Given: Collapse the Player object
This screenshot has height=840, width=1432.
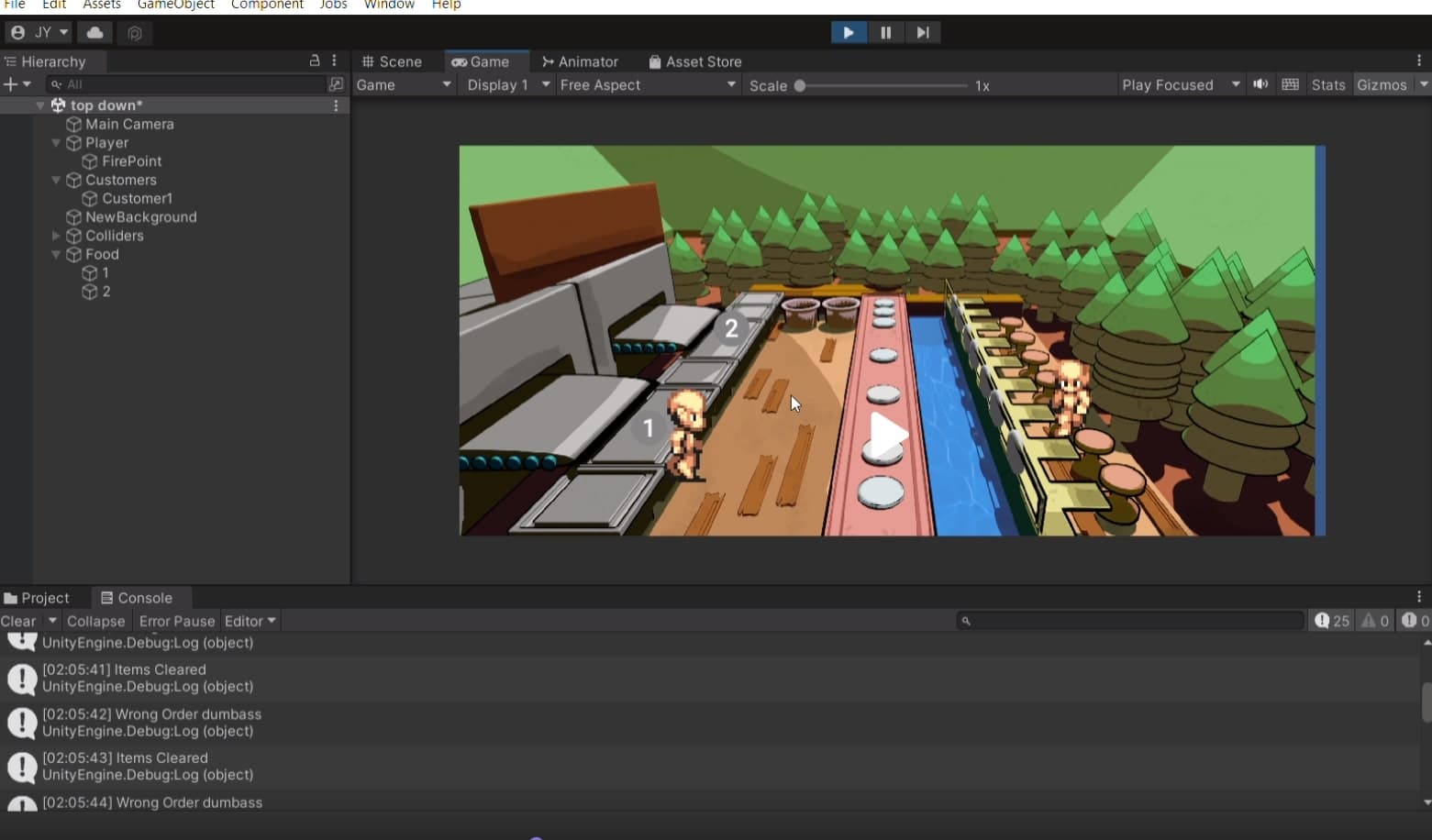Looking at the screenshot, I should (x=56, y=143).
